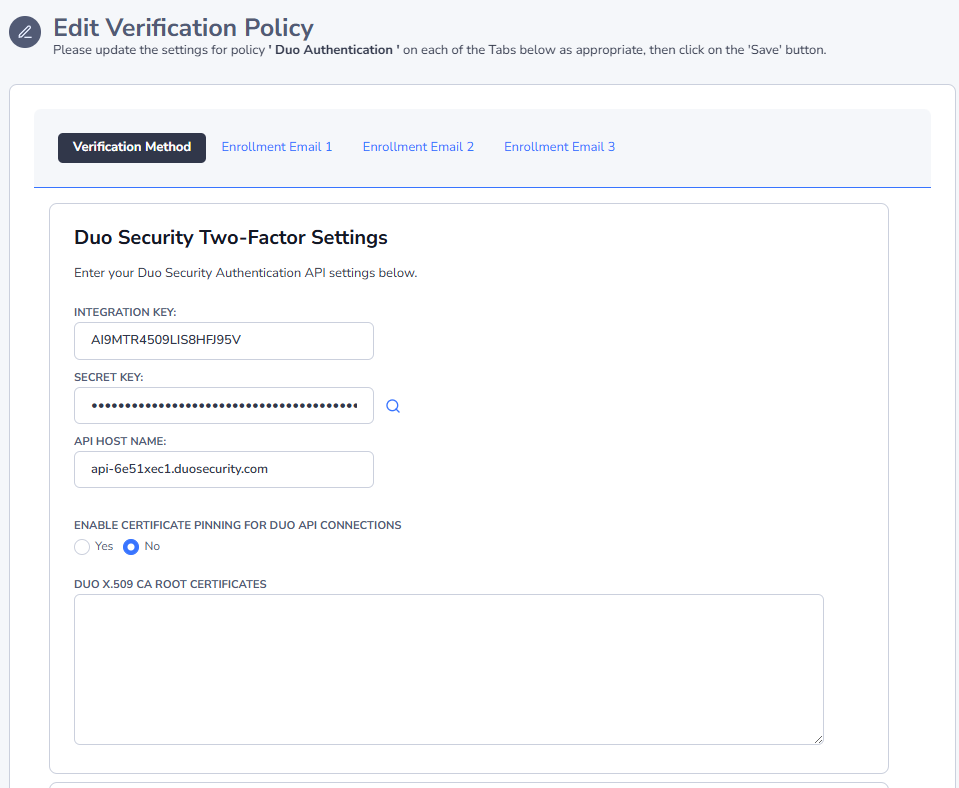
Task: Click the 'SECRET KEY:' label
Action: pyautogui.click(x=108, y=377)
